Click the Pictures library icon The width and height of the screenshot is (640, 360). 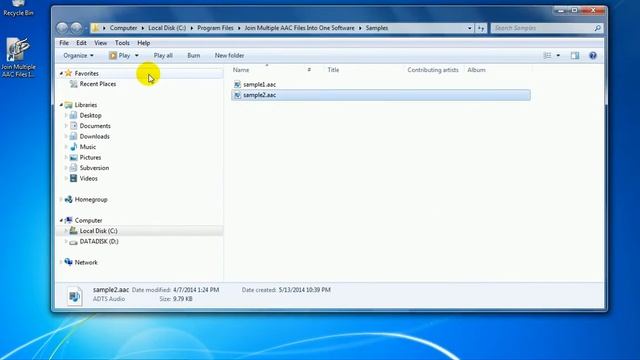[x=73, y=158]
